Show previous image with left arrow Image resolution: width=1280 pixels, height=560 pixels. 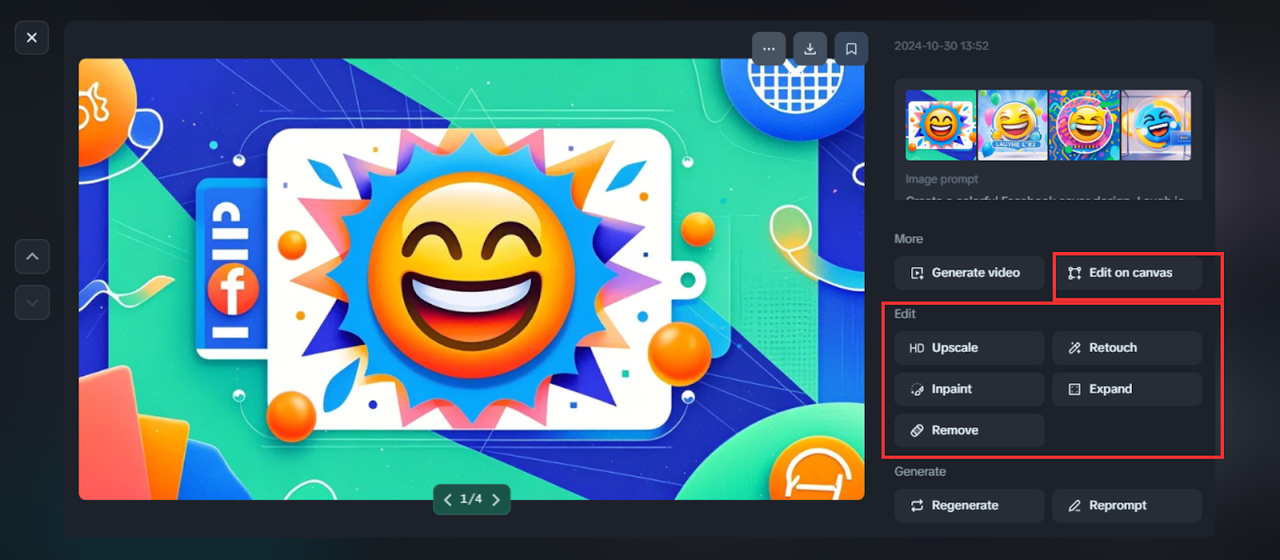[448, 499]
